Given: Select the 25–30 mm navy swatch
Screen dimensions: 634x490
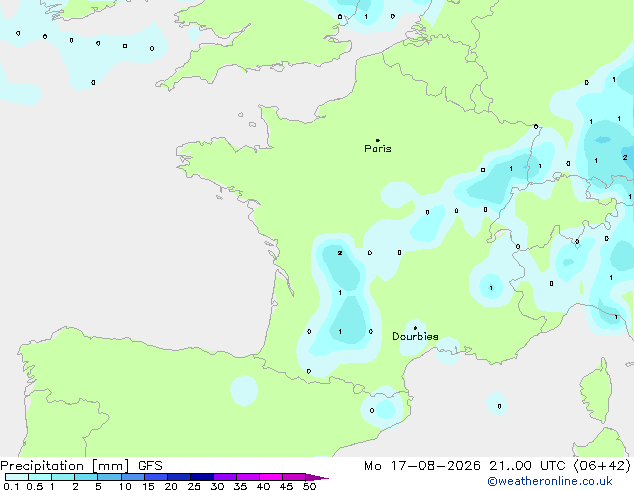Looking at the screenshot, I should click(x=202, y=477).
